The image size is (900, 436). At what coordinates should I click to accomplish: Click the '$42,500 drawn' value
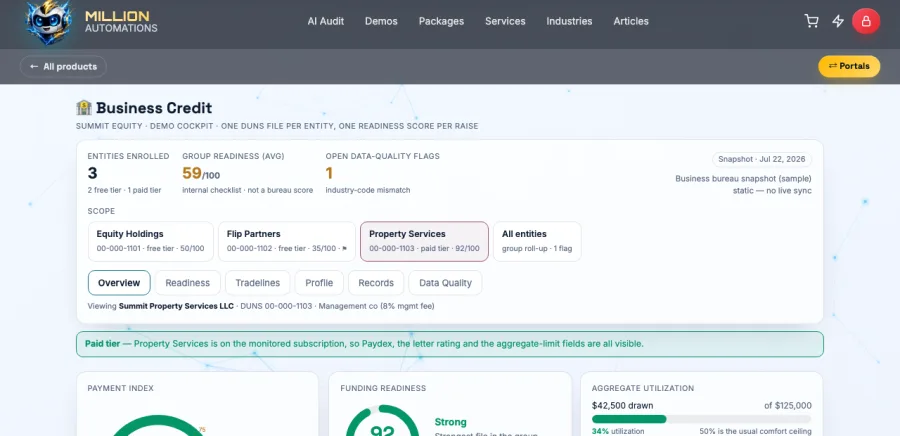click(x=622, y=406)
